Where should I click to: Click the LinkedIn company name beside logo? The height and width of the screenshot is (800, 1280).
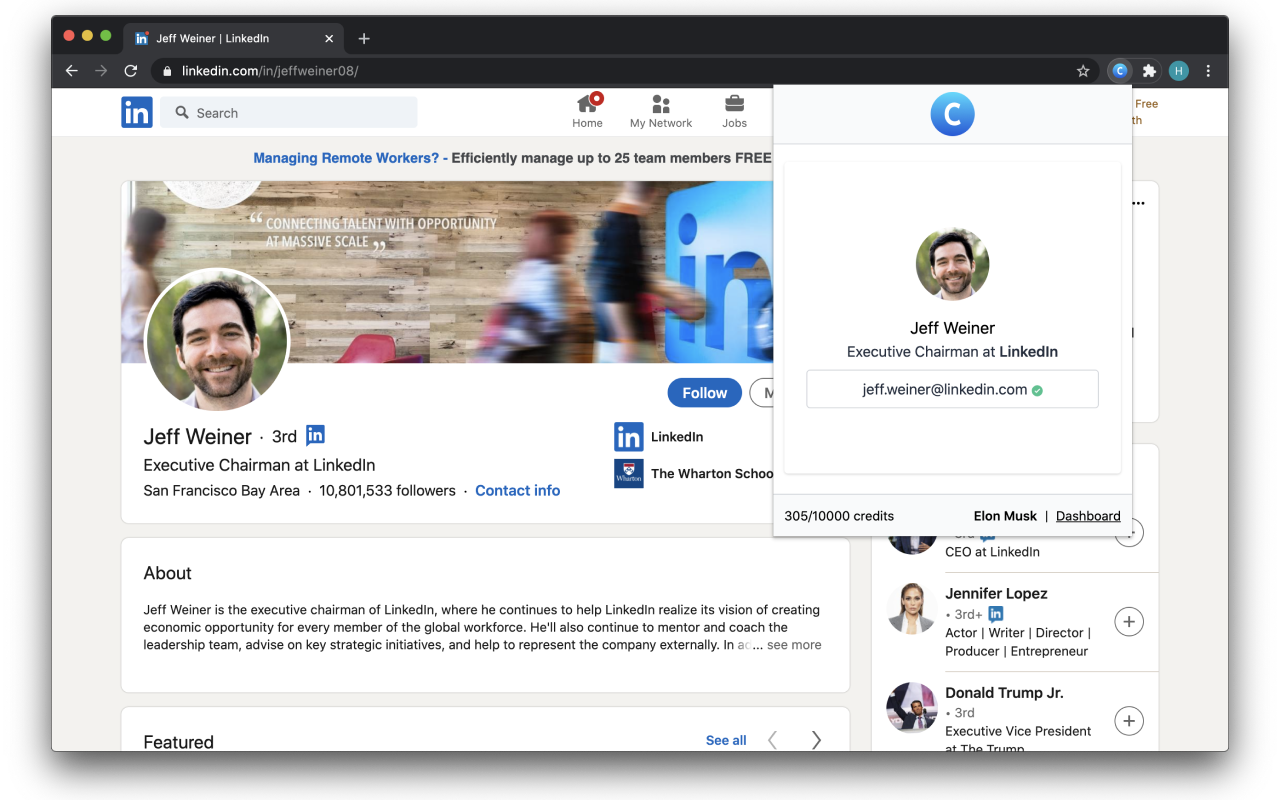click(677, 437)
